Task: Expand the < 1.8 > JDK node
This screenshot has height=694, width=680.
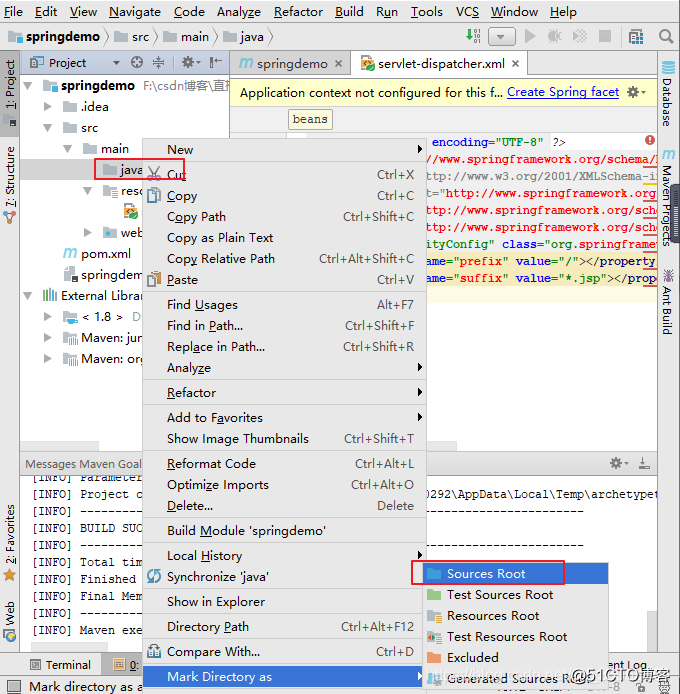Action: pos(48,316)
